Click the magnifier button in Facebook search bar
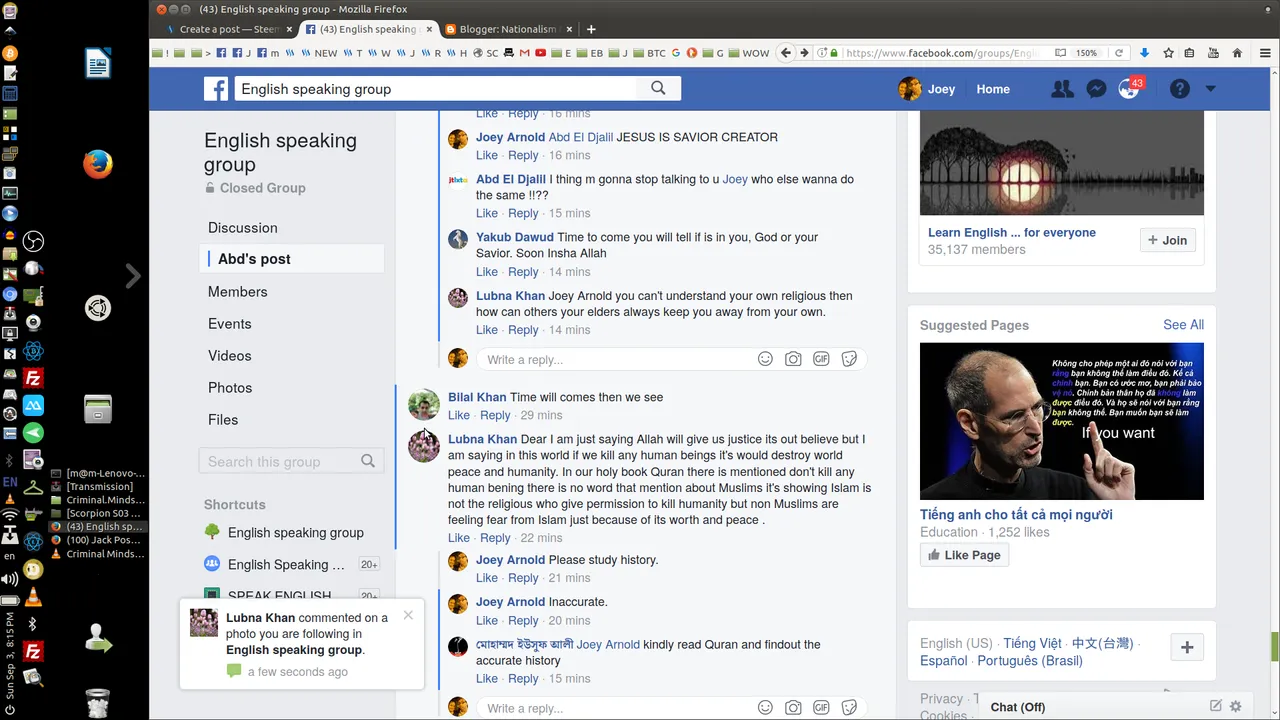This screenshot has width=1280, height=720. pyautogui.click(x=658, y=88)
